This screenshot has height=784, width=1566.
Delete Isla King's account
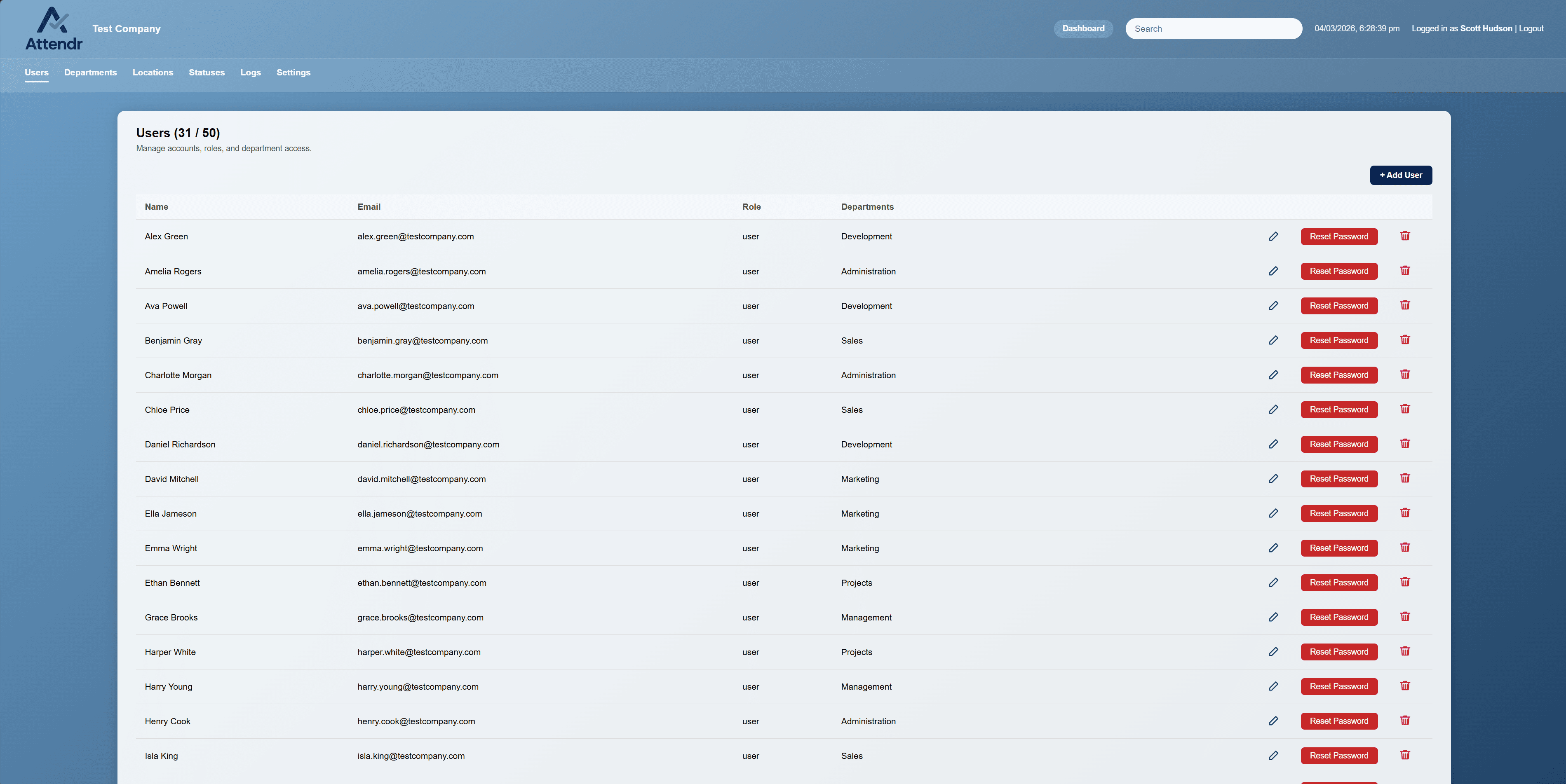click(x=1405, y=756)
